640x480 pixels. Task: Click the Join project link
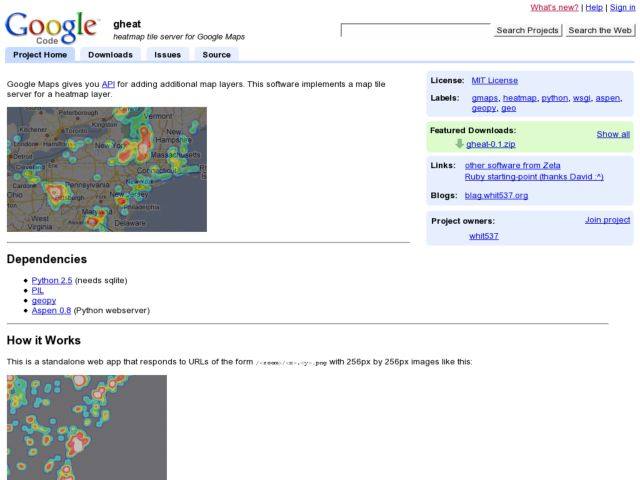tap(607, 220)
